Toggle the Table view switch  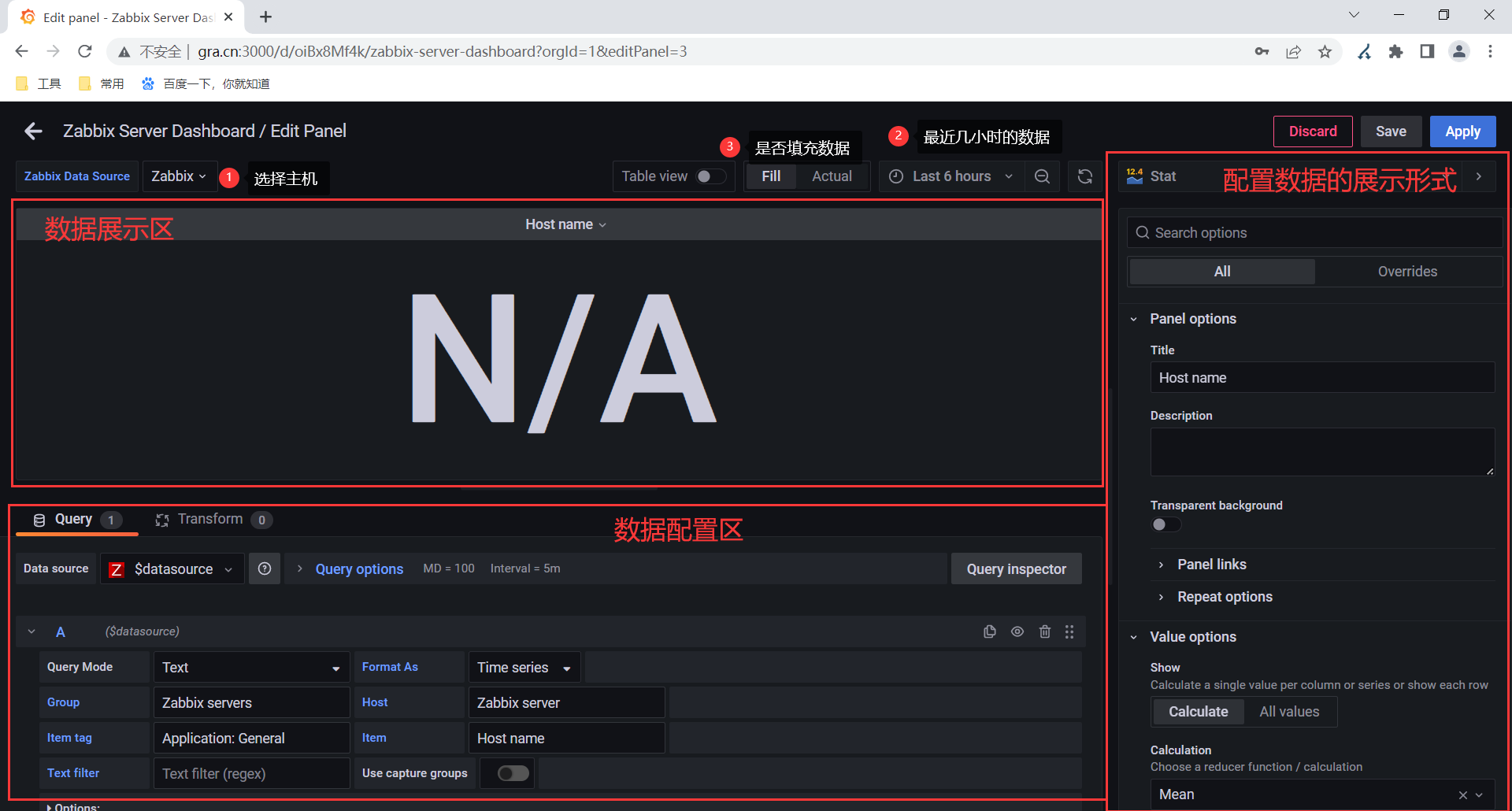coord(711,176)
